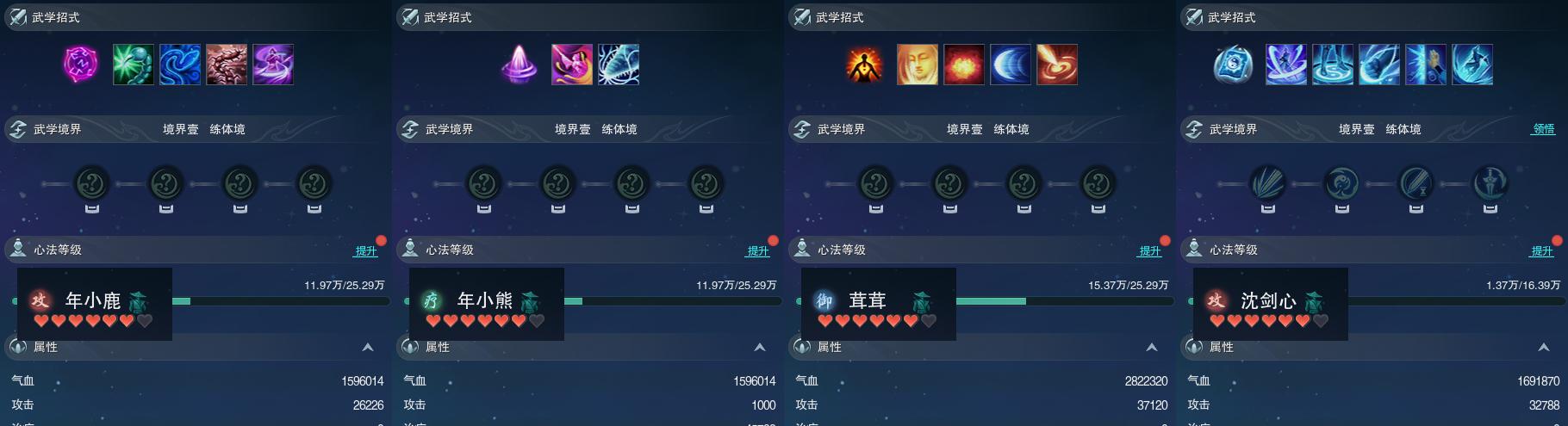Collapse the 属性 section for 年小鹿
The width and height of the screenshot is (1568, 426).
pyautogui.click(x=368, y=347)
